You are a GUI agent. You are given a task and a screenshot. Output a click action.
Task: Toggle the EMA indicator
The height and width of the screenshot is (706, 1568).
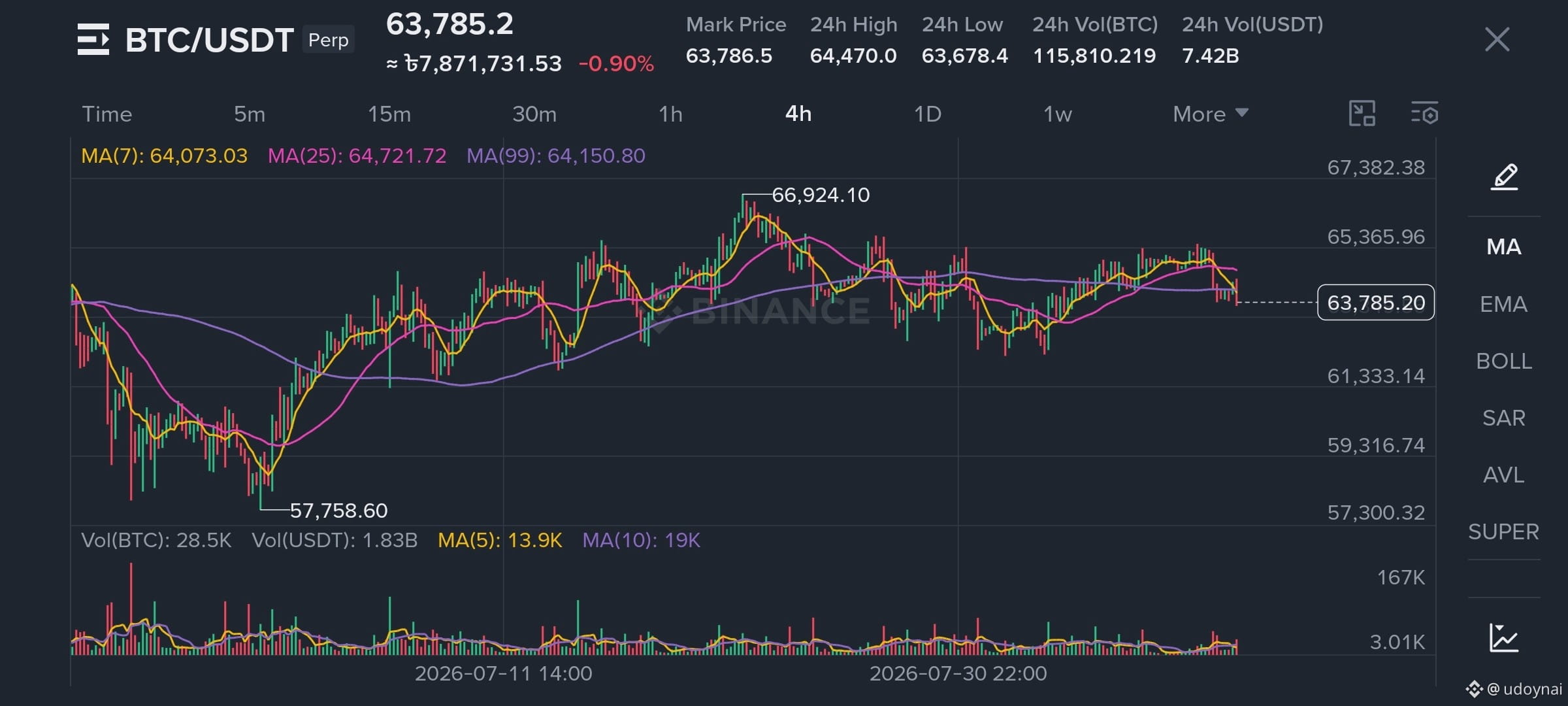(1504, 304)
